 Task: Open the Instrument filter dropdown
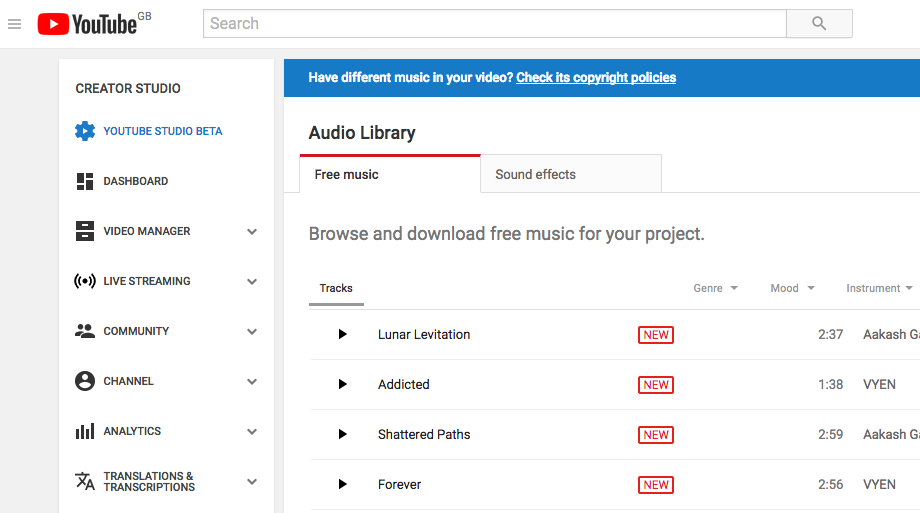(879, 288)
